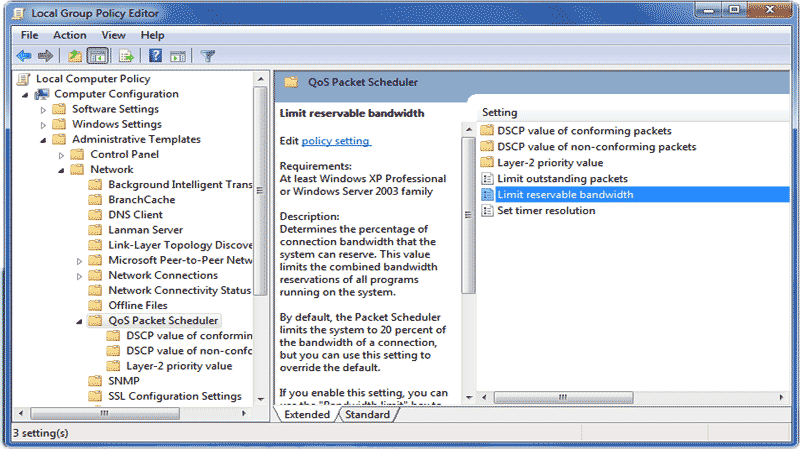800x450 pixels.
Task: Select Layer-2 priority value in tree
Action: click(x=179, y=366)
